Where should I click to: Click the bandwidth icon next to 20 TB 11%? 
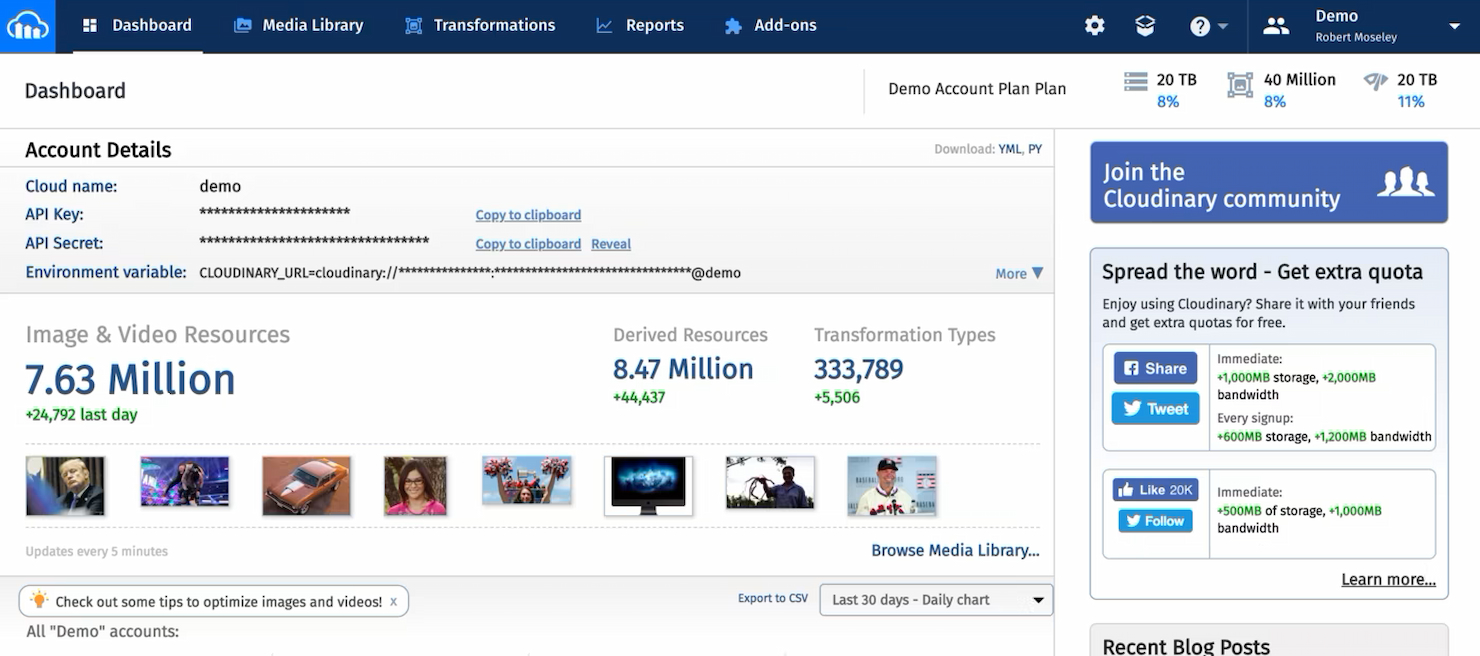pyautogui.click(x=1375, y=82)
